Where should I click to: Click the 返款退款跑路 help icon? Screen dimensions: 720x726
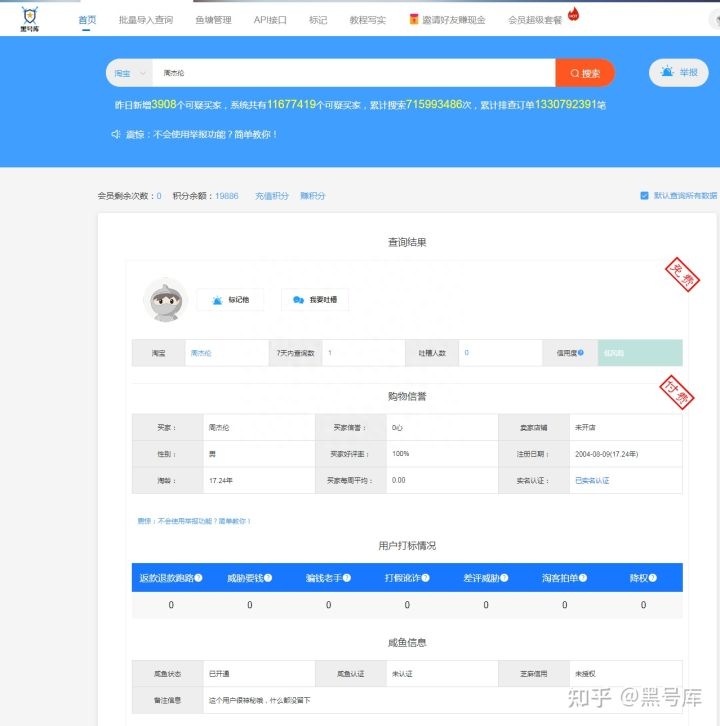click(x=198, y=578)
